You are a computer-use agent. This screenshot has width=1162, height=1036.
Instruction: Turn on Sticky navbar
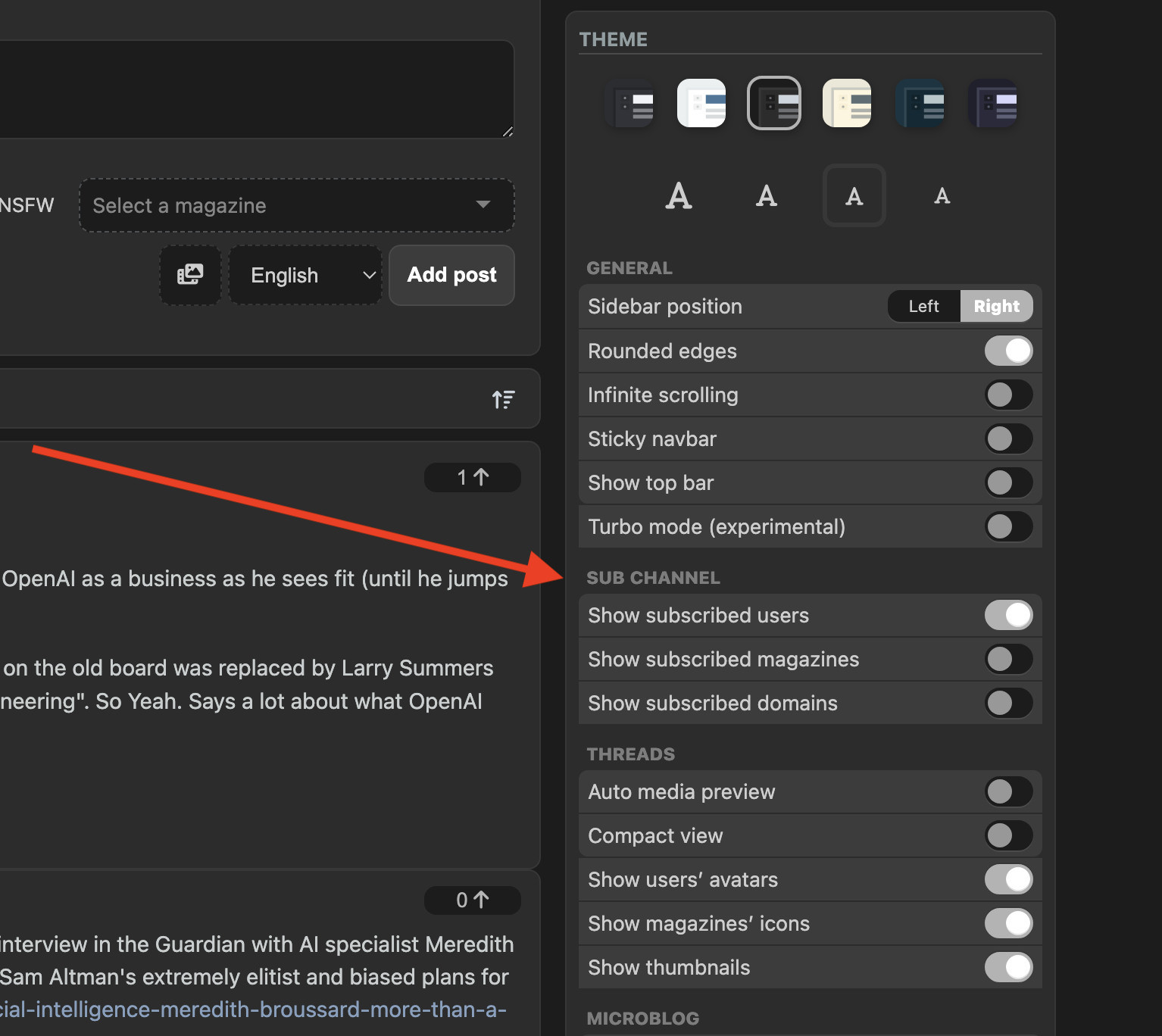coord(1008,438)
